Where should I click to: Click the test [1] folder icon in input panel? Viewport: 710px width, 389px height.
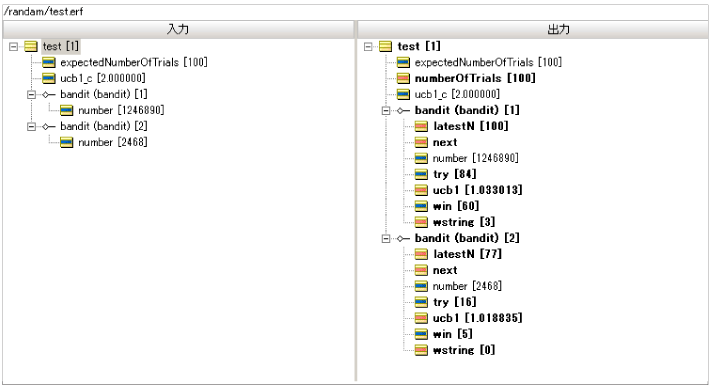(x=31, y=46)
